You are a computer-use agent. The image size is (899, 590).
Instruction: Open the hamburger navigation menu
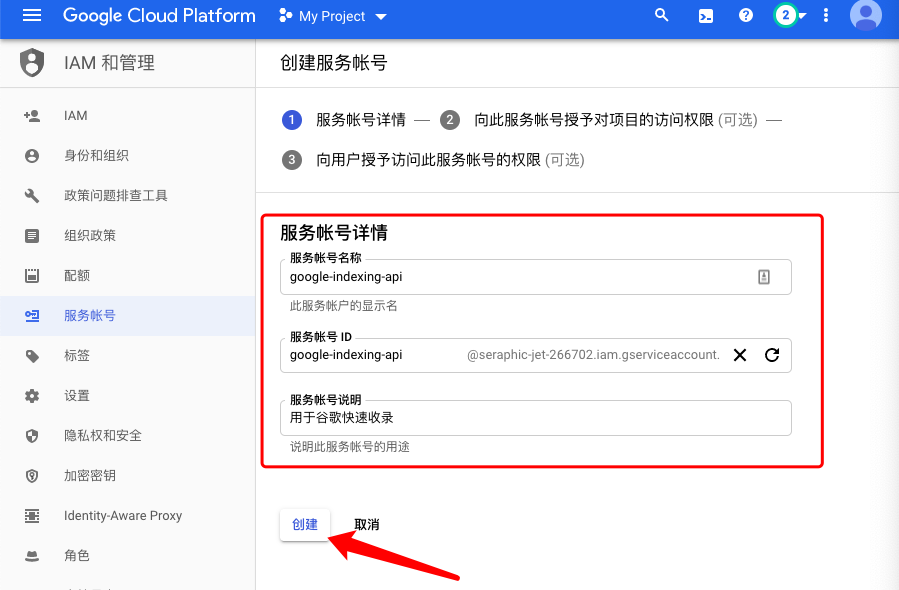click(32, 15)
